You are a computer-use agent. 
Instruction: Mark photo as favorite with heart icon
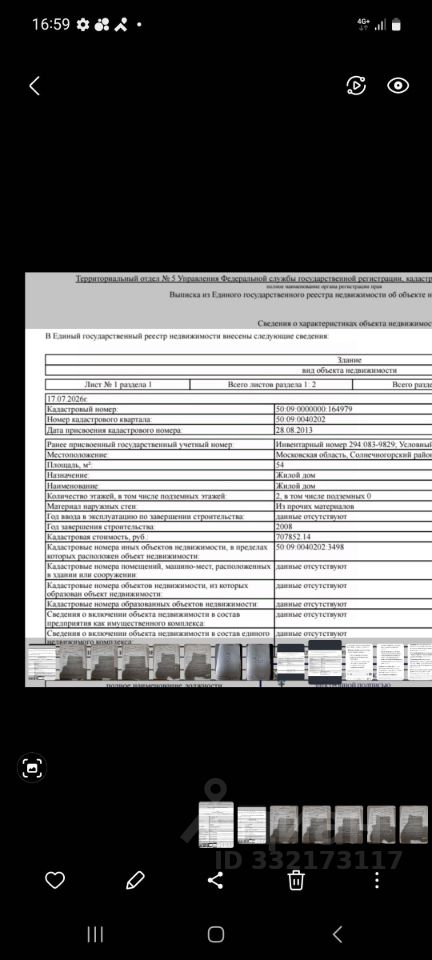(x=55, y=880)
